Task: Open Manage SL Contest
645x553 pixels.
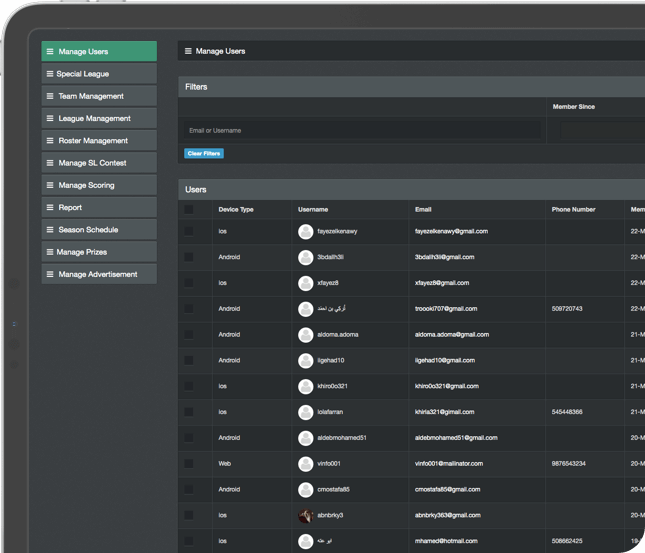Action: 99,163
